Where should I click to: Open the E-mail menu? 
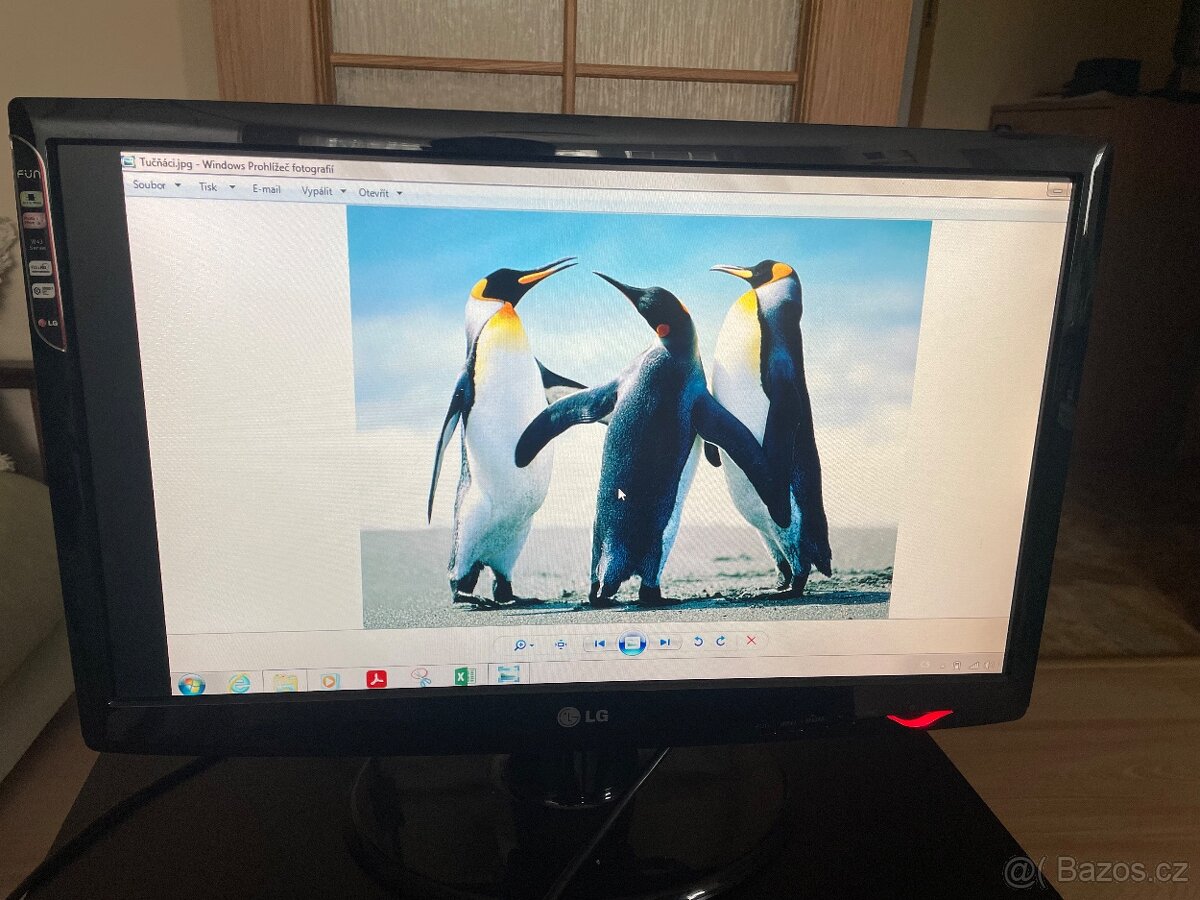266,188
